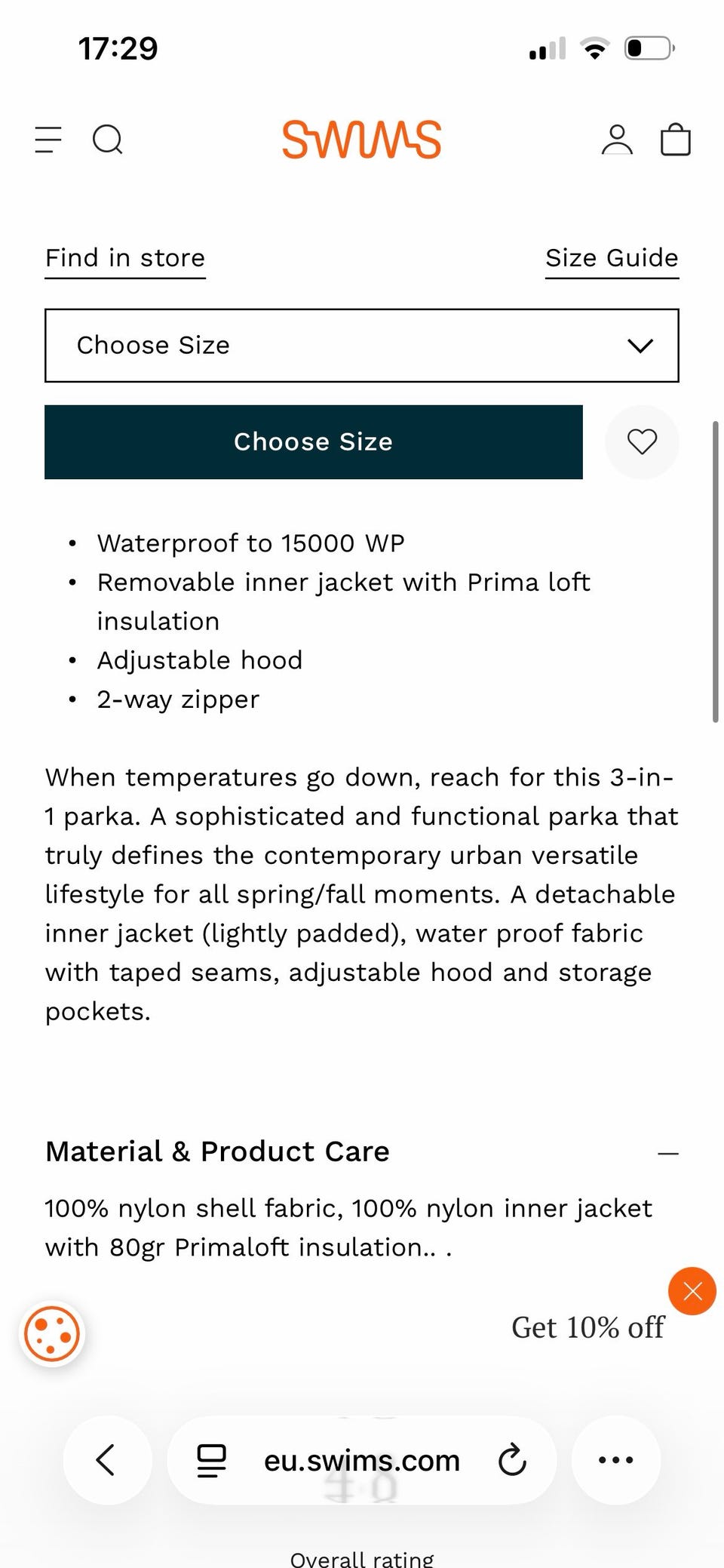Open the hamburger navigation menu
This screenshot has height=1568, width=724.
48,140
